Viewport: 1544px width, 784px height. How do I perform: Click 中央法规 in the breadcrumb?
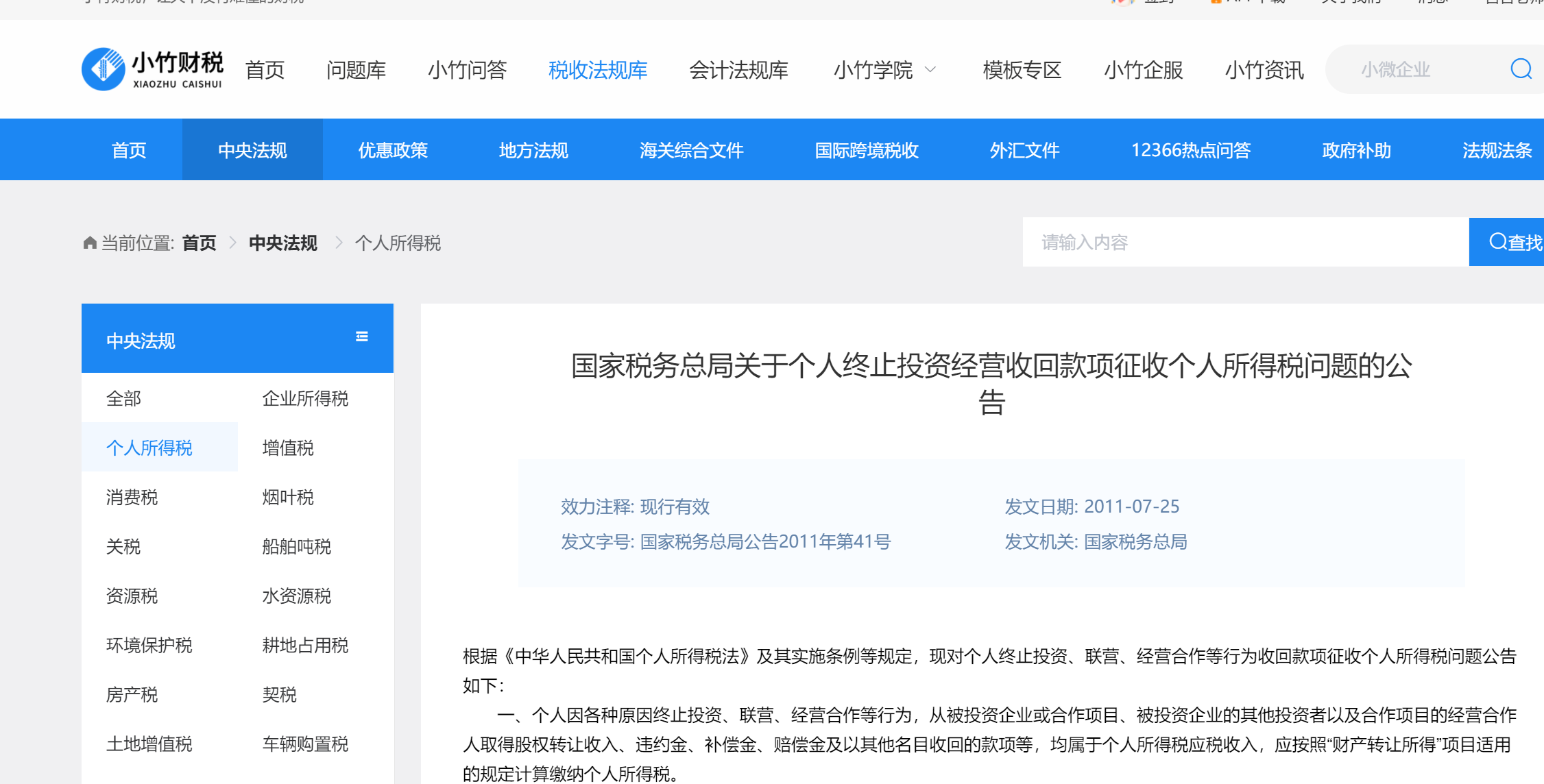click(282, 243)
